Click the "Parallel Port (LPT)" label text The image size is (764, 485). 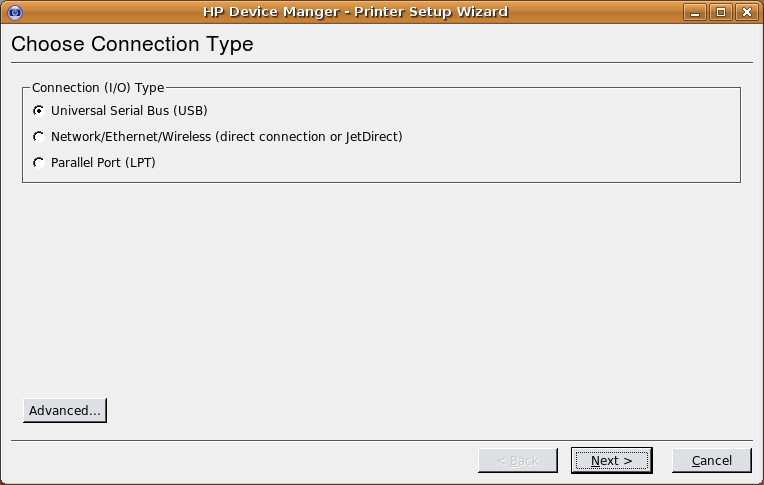tap(103, 162)
